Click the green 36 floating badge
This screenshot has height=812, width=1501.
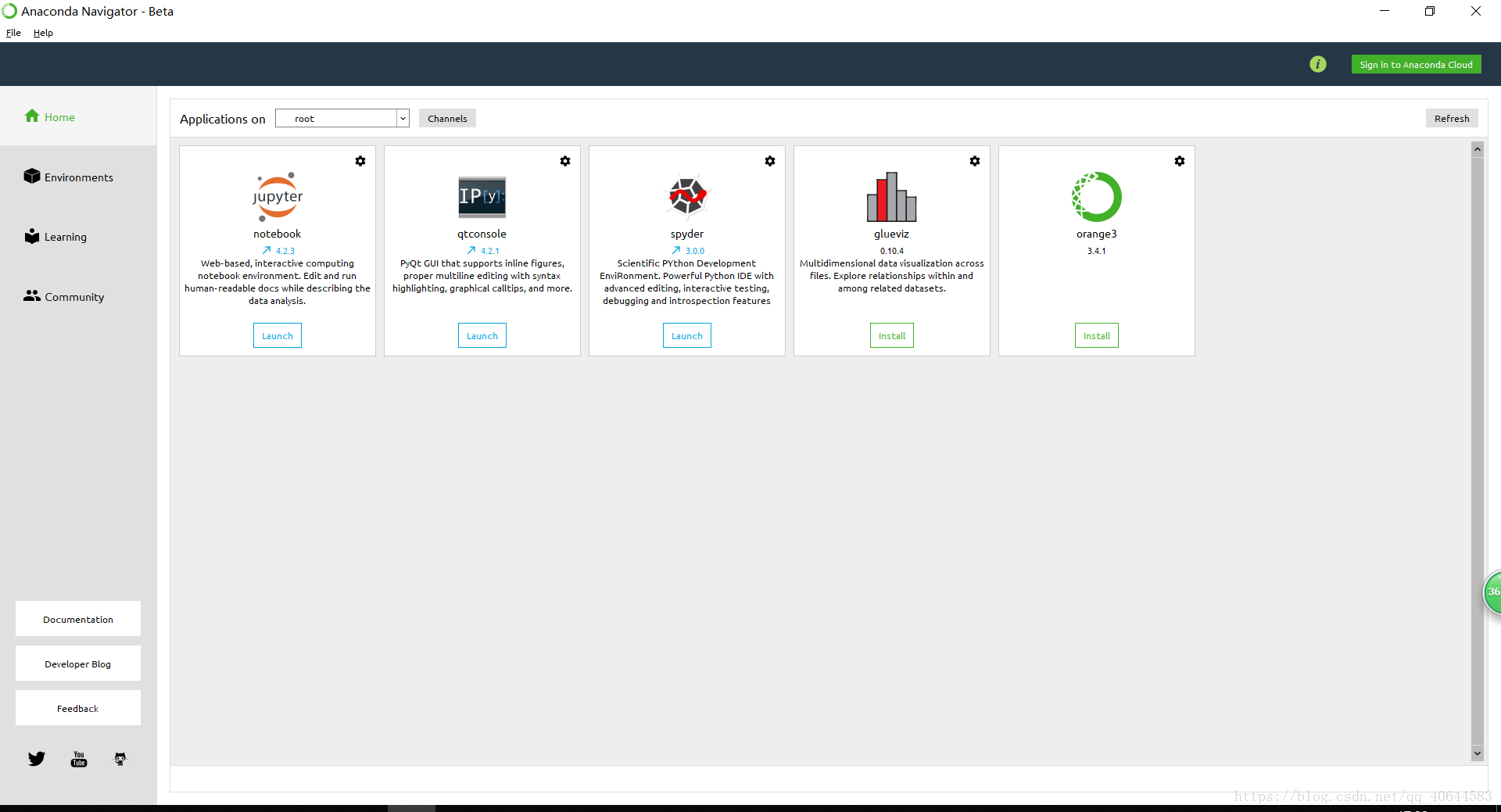click(x=1492, y=592)
